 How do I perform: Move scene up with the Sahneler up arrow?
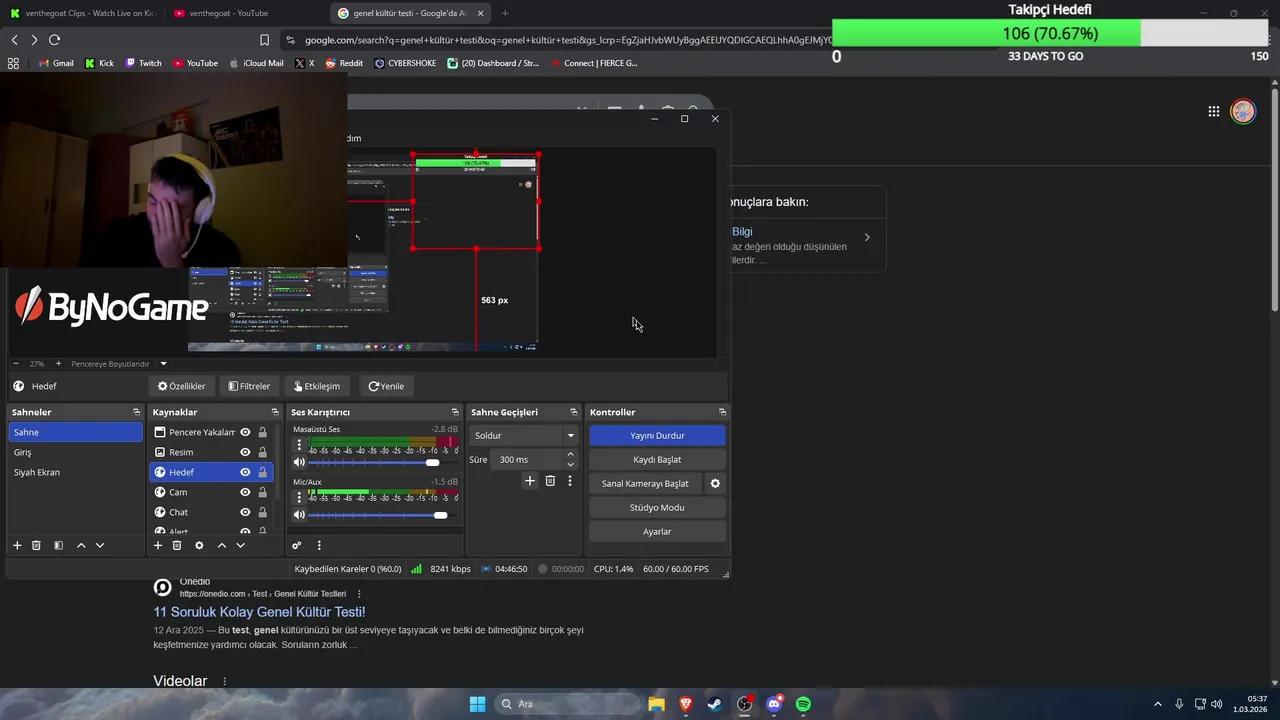coord(81,545)
